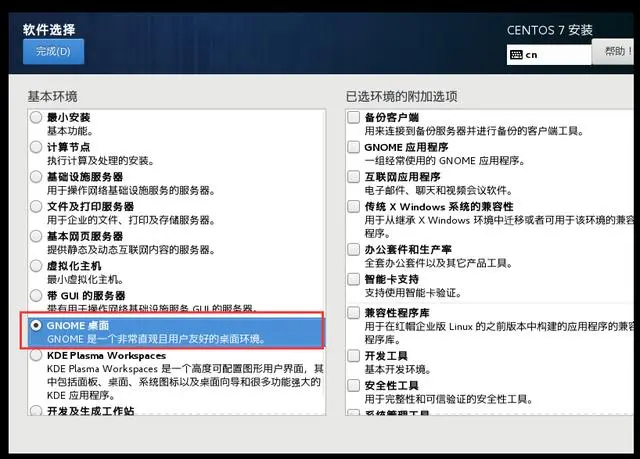Choose 开发及生成工作站 radio option
The height and width of the screenshot is (459, 640).
[x=36, y=410]
